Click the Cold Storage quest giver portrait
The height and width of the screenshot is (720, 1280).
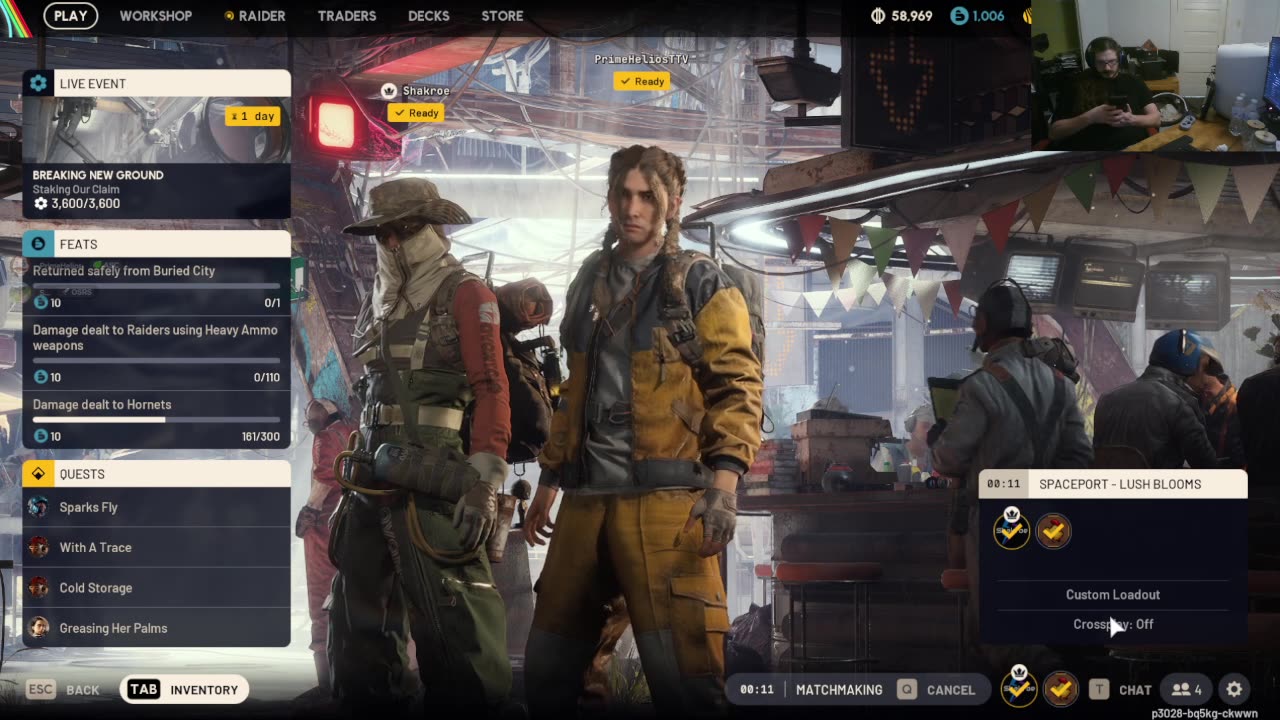pyautogui.click(x=38, y=588)
